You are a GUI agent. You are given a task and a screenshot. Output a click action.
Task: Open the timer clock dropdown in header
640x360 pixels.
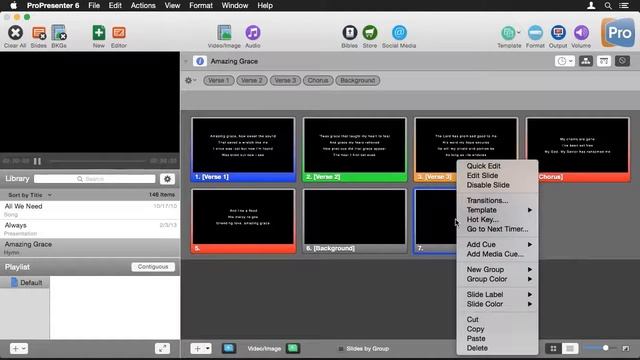click(565, 61)
